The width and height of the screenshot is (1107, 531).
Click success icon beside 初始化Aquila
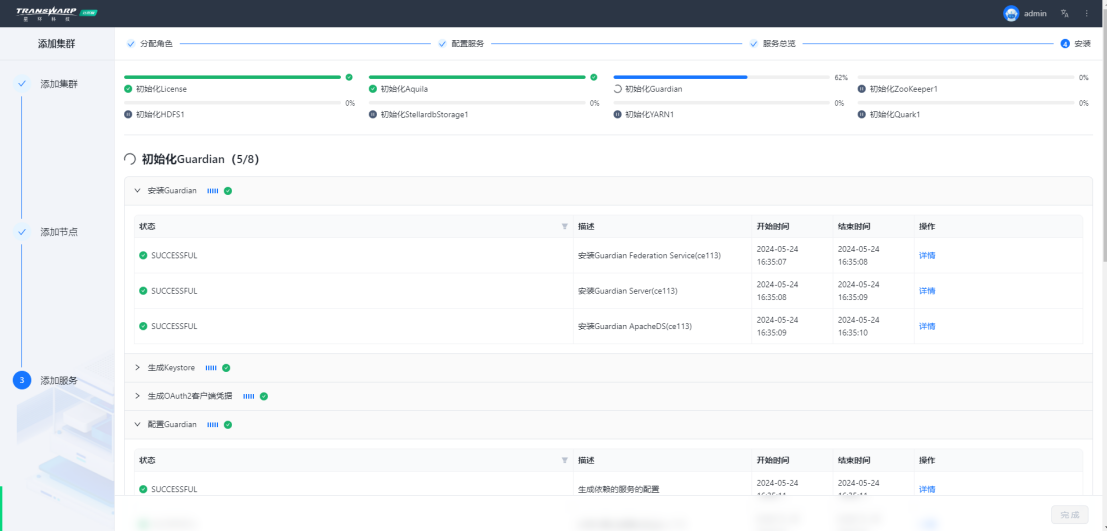[373, 89]
